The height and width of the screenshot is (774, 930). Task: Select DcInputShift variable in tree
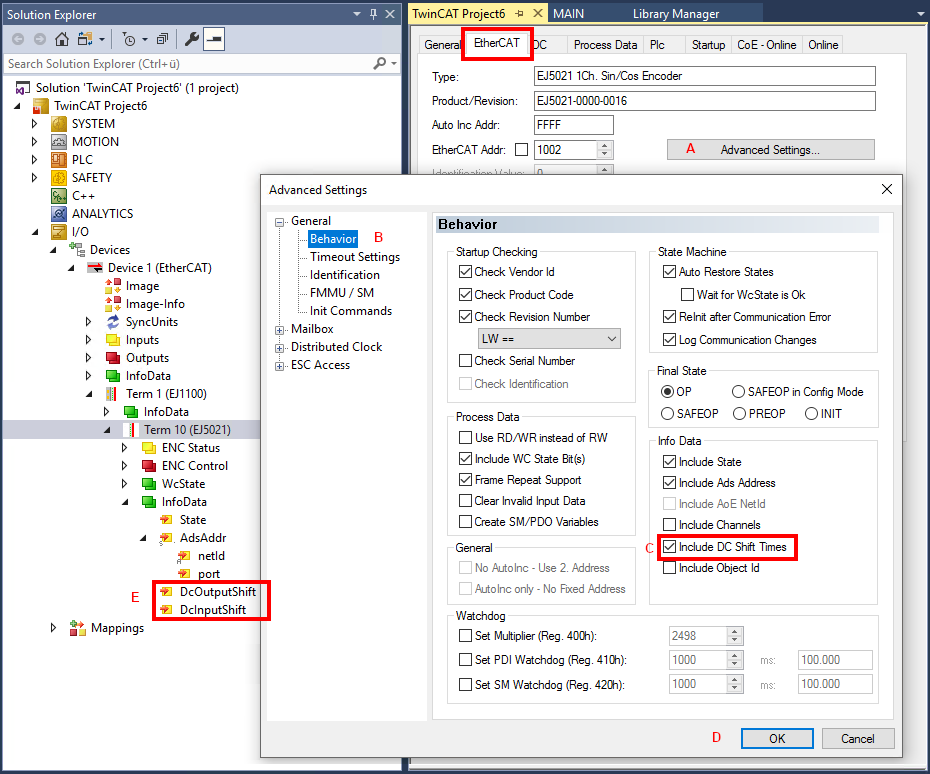[212, 610]
